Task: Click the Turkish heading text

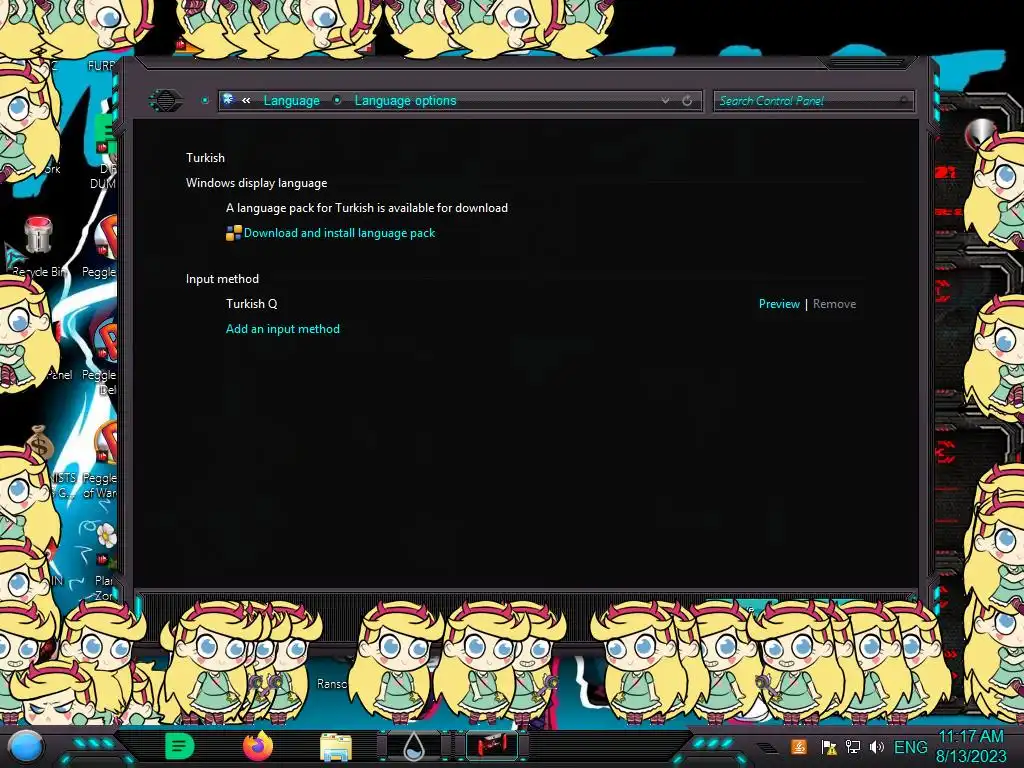Action: (x=205, y=158)
